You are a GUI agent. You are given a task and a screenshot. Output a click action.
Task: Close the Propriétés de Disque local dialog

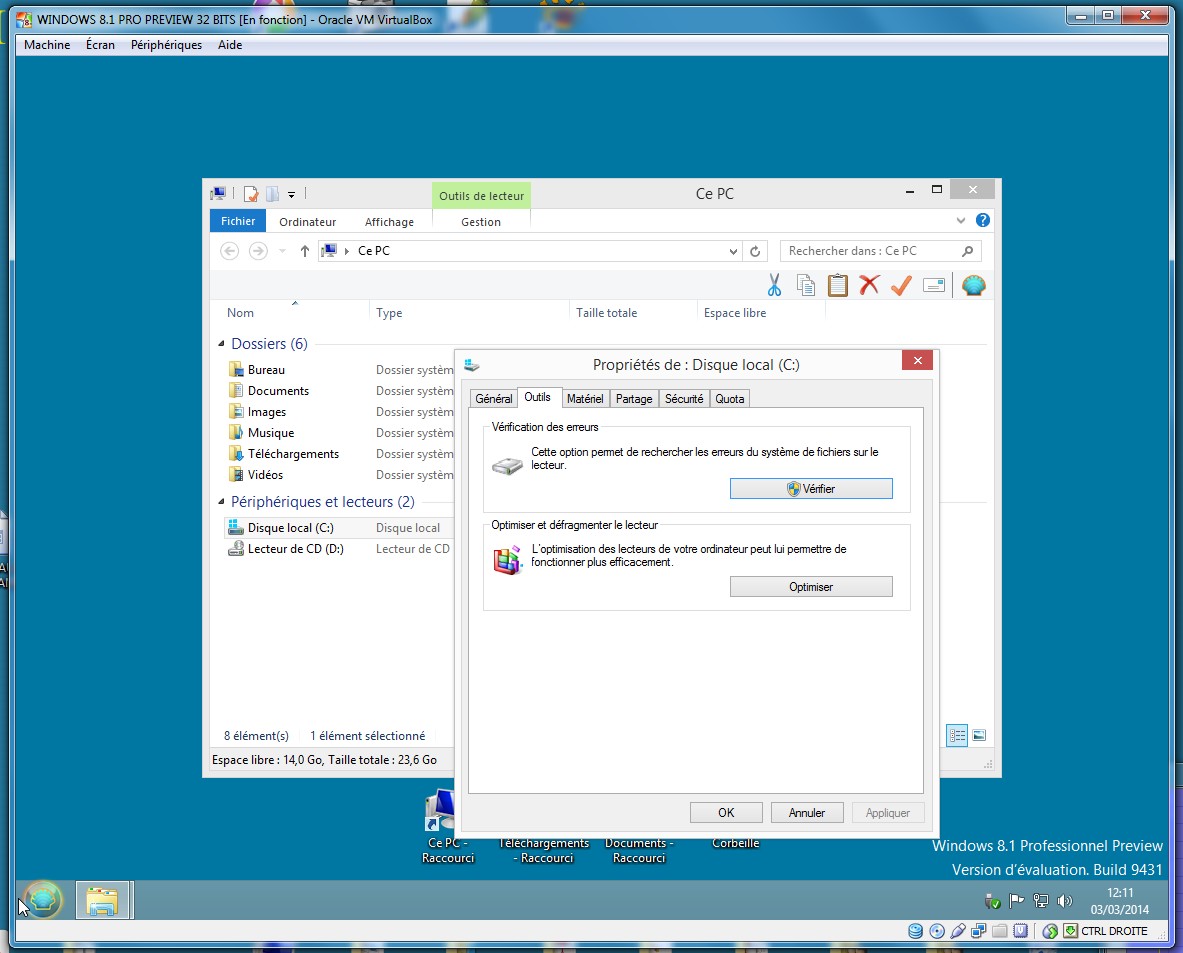pos(917,361)
